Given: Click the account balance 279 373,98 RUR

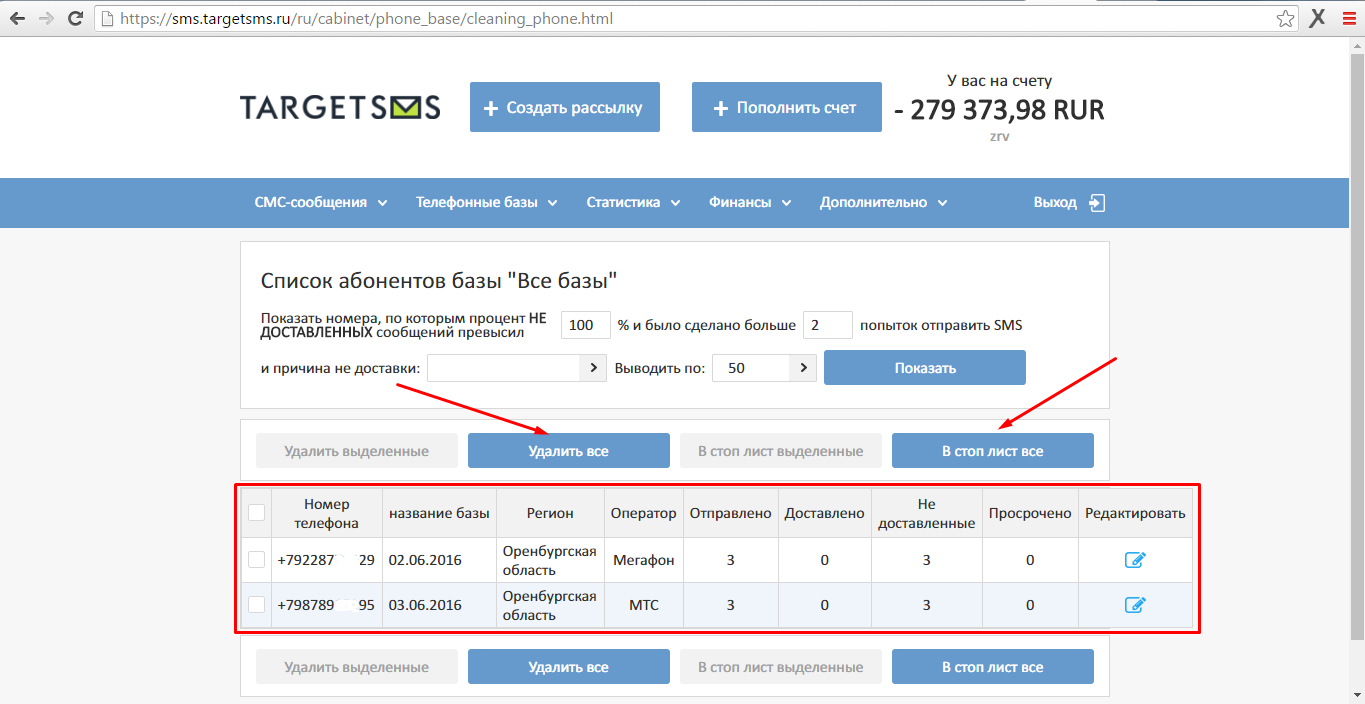Looking at the screenshot, I should 1000,109.
